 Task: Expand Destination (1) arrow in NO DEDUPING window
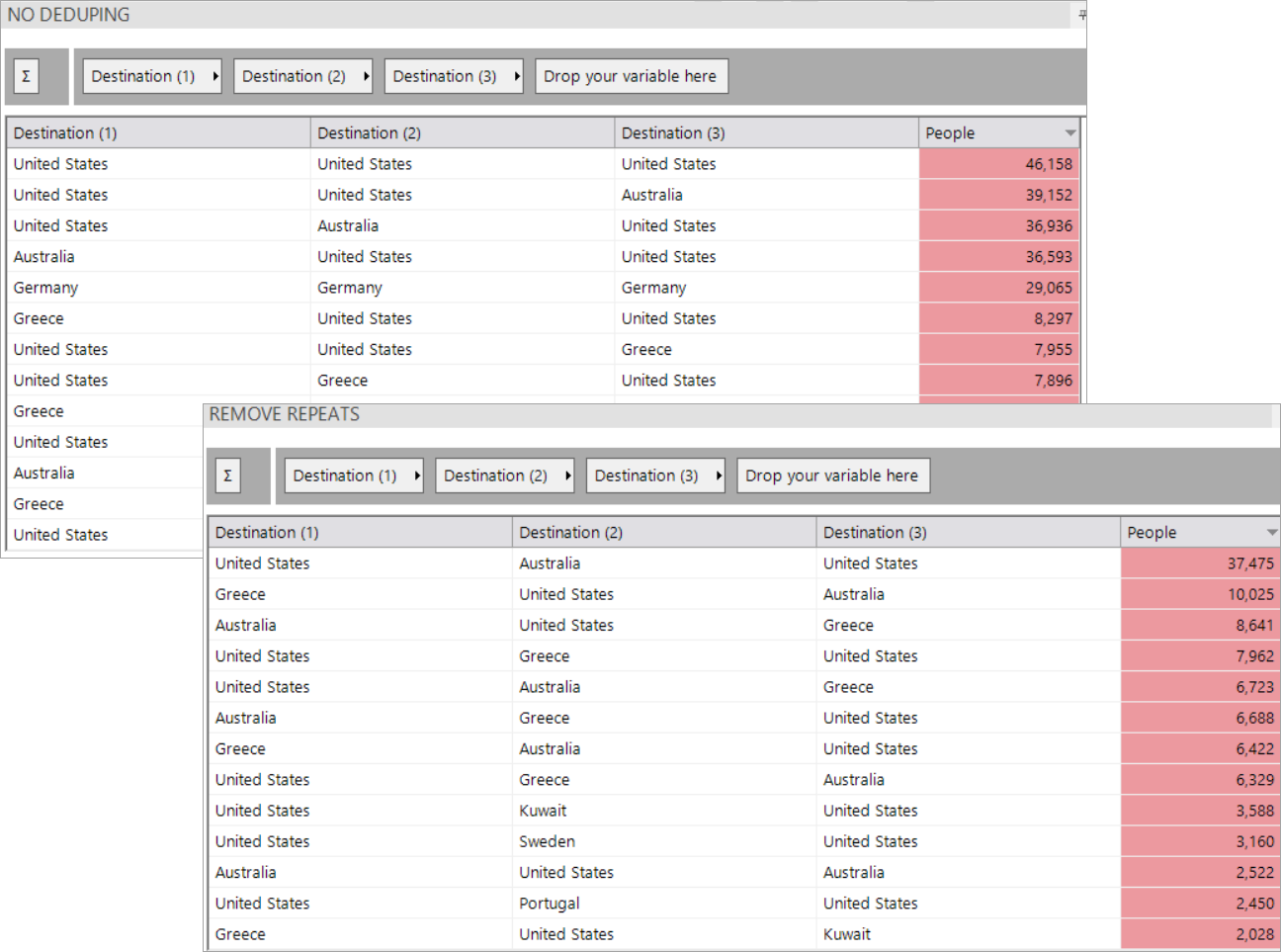coord(214,76)
